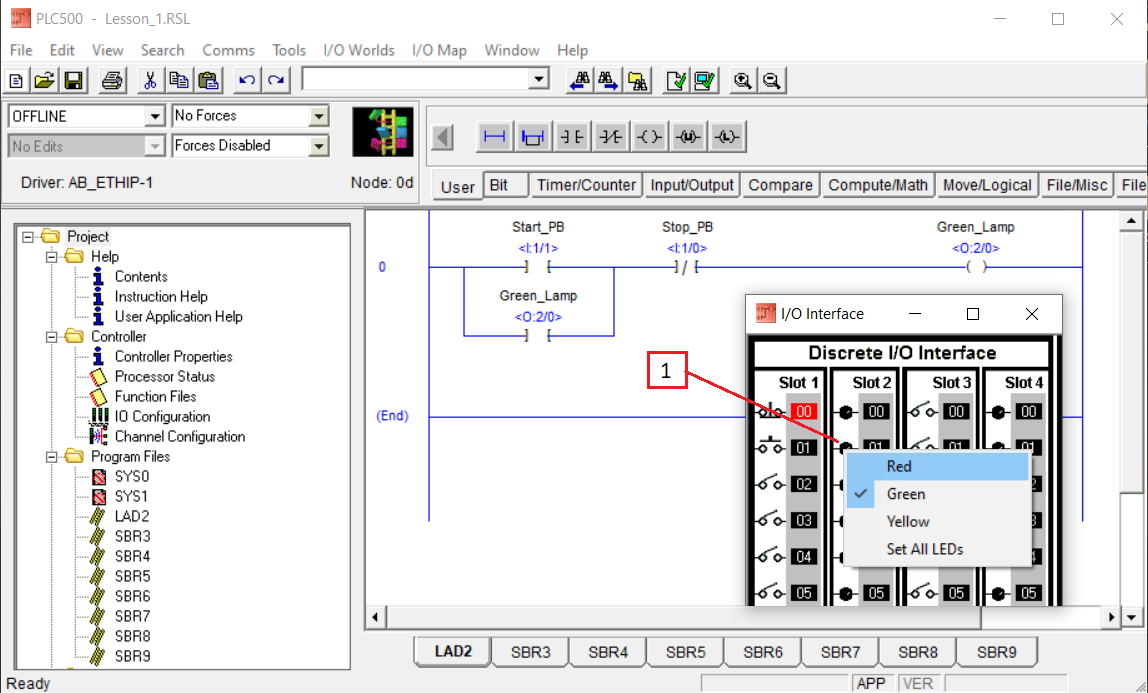Collapse the Help folder node
1148x693 pixels.
pos(52,257)
